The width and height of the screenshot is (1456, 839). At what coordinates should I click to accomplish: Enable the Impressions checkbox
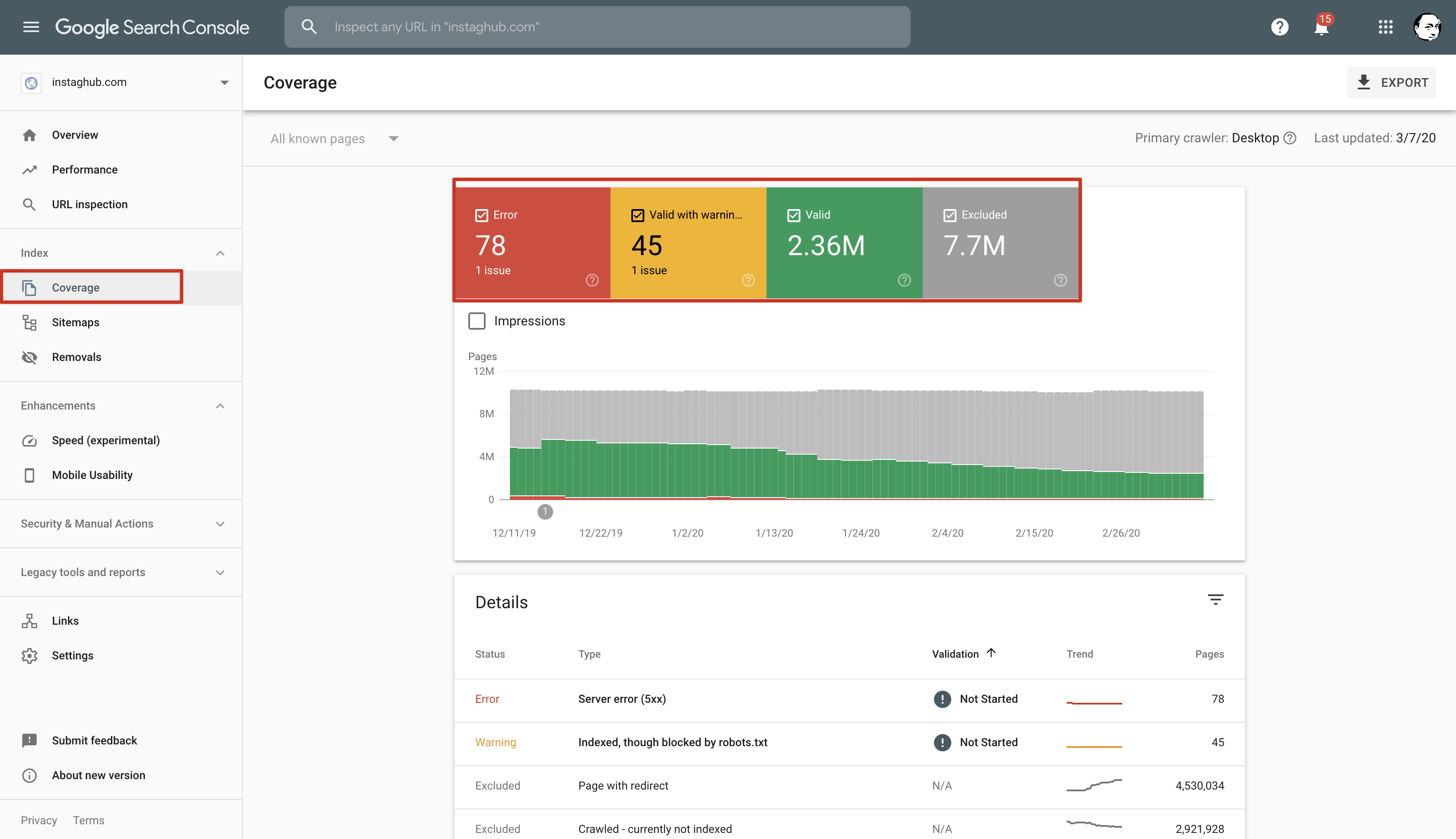coord(477,321)
